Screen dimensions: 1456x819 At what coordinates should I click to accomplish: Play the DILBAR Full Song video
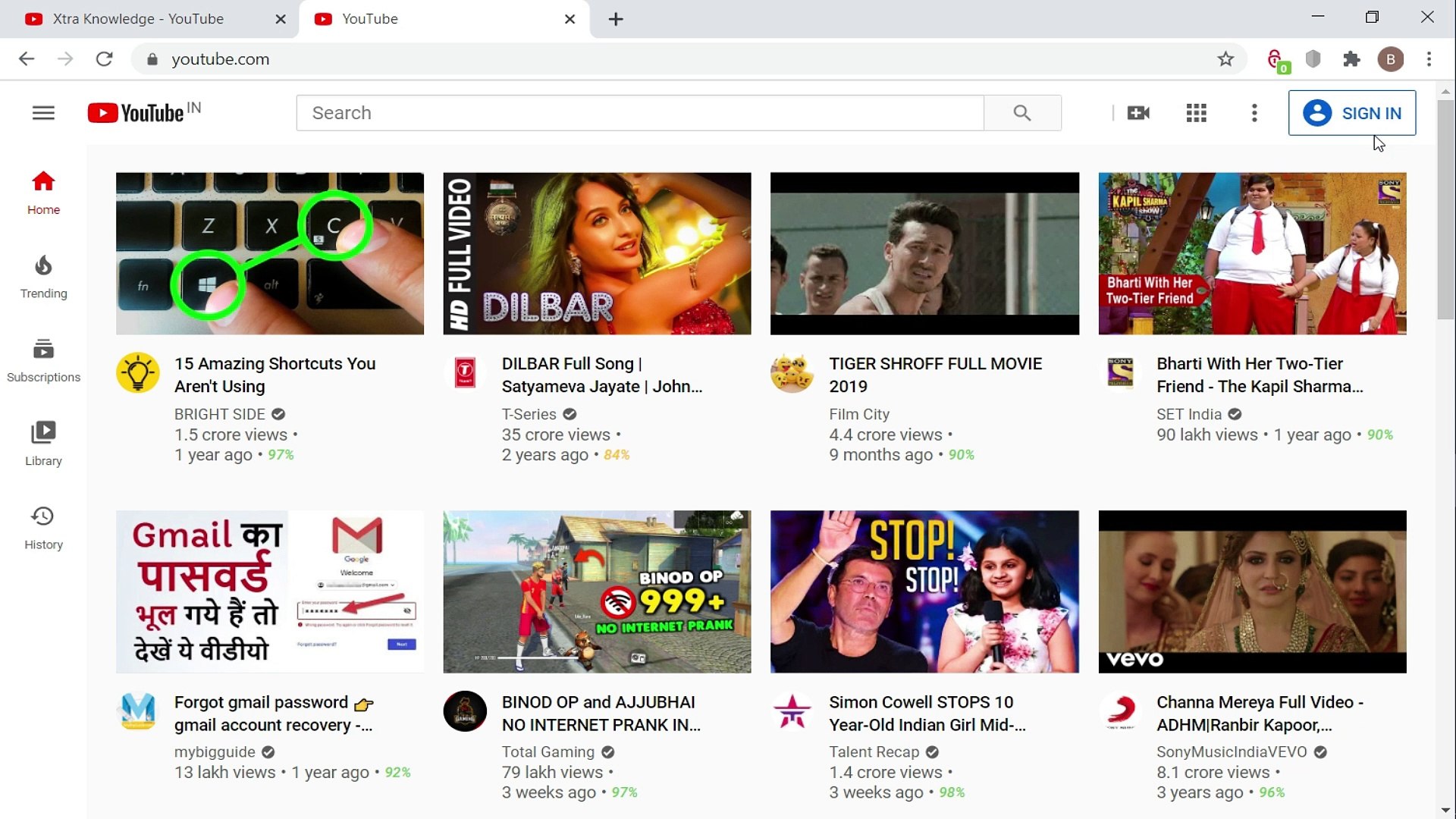tap(596, 253)
